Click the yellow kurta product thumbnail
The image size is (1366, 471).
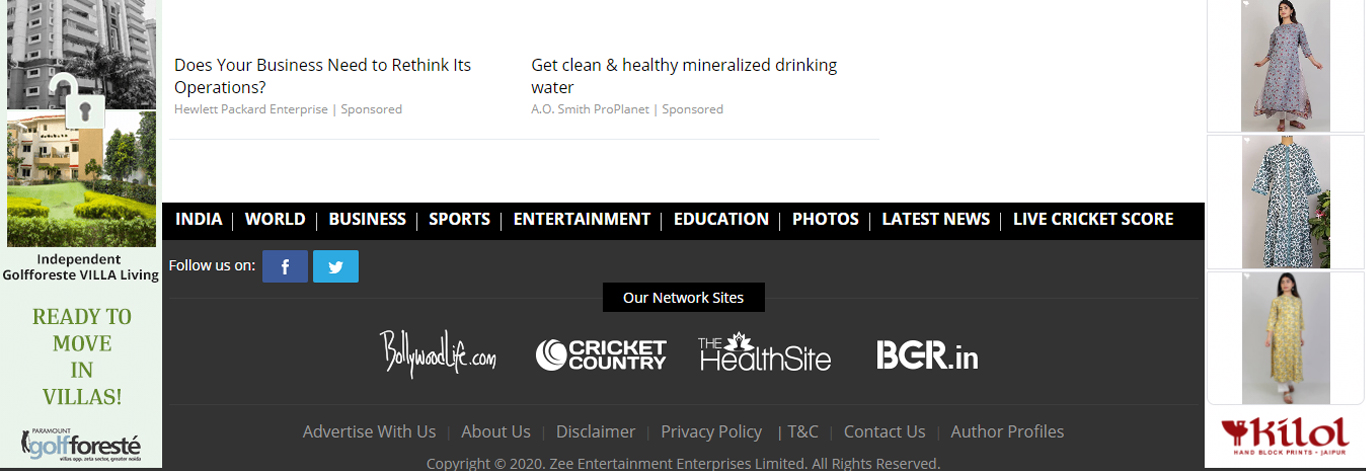point(1285,337)
